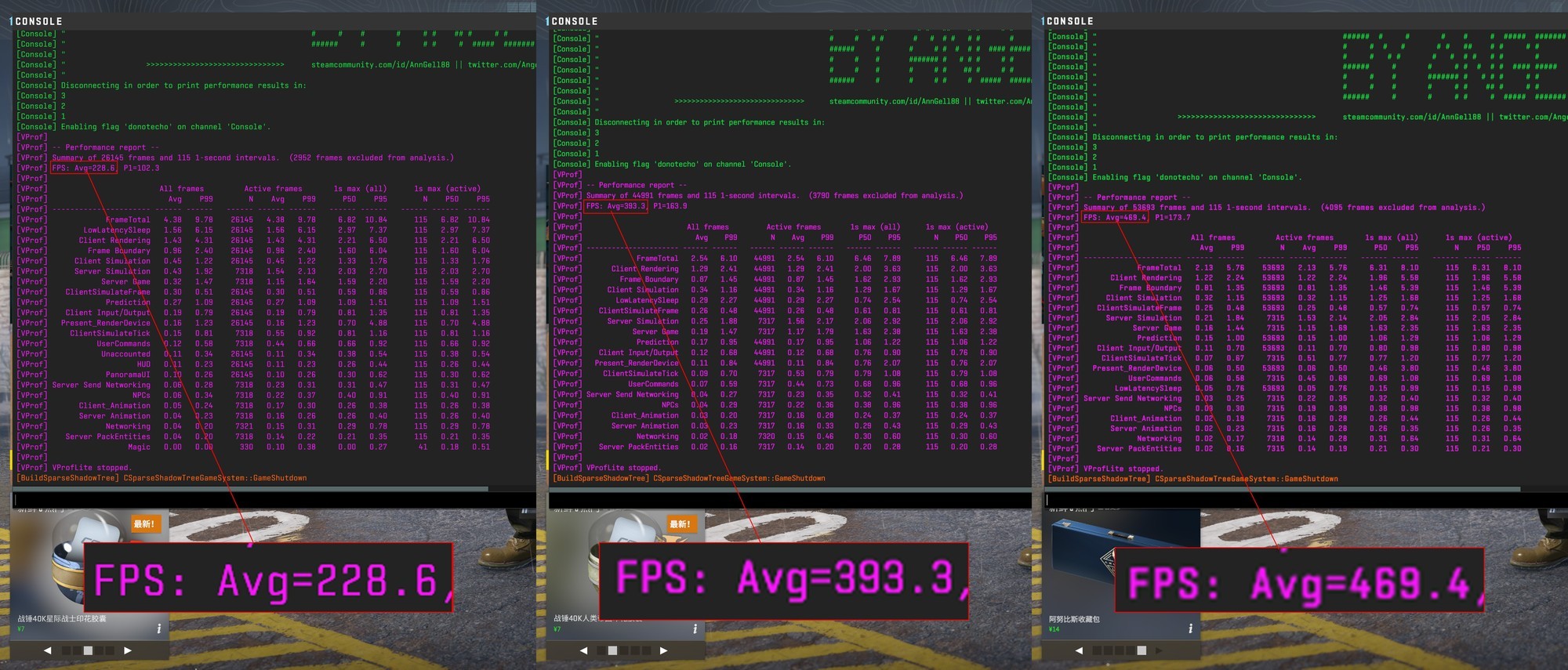The width and height of the screenshot is (1568, 670).
Task: Click next arrow under 战锤40K星际战士印花胶囊 card
Action: [128, 650]
